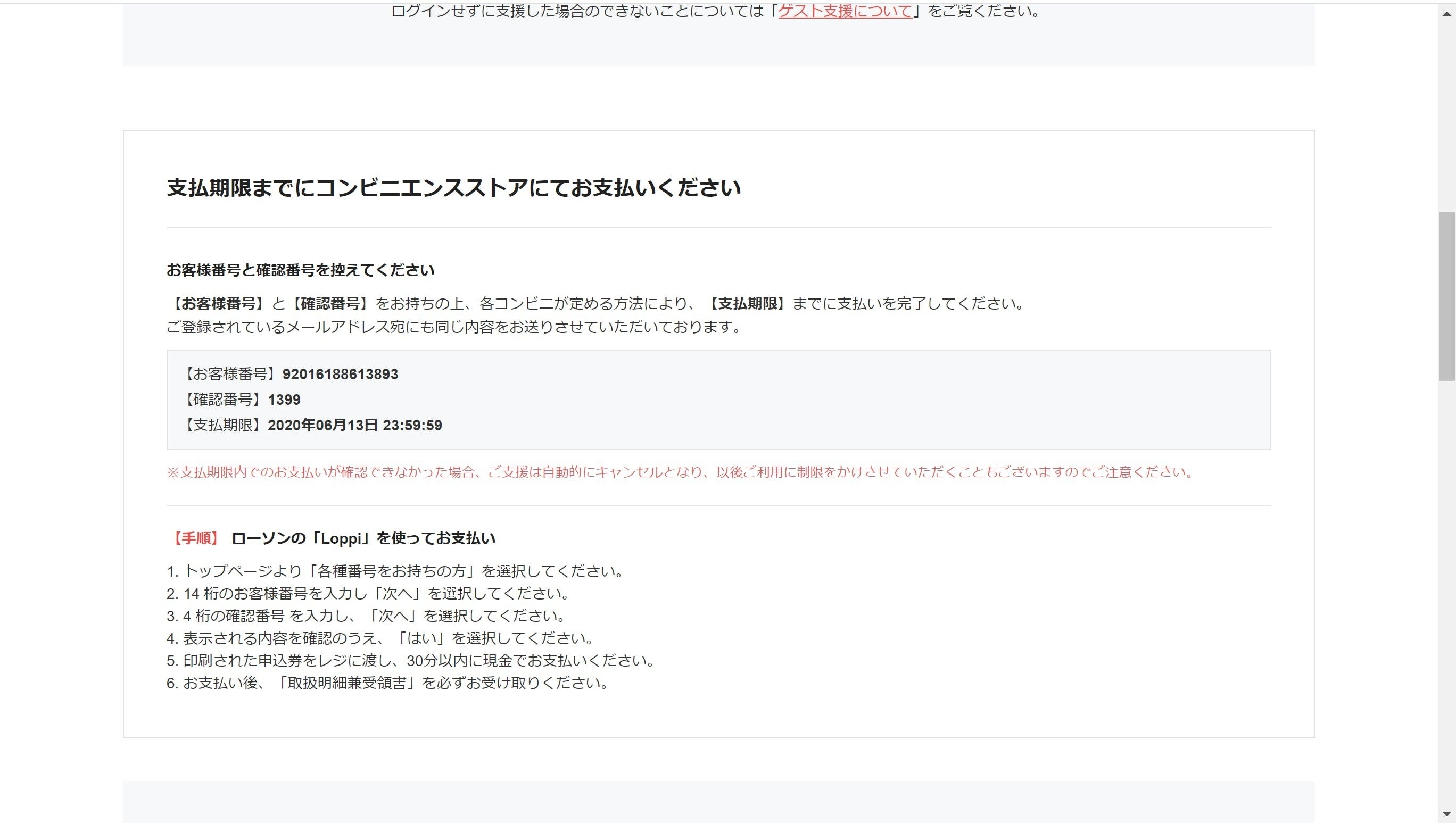
Task: Click the heading 支払期限までにコンビニエンスストアにてお支払いください
Action: [x=453, y=188]
